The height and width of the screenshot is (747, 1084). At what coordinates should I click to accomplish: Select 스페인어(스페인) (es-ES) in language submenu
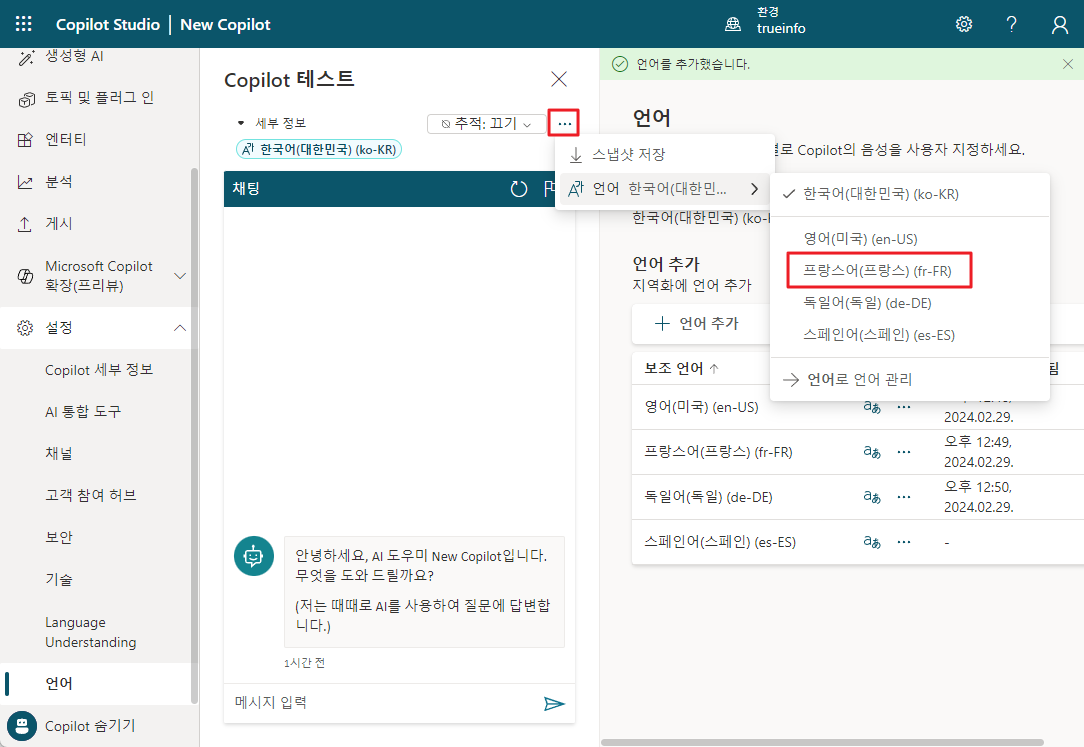pos(910,335)
